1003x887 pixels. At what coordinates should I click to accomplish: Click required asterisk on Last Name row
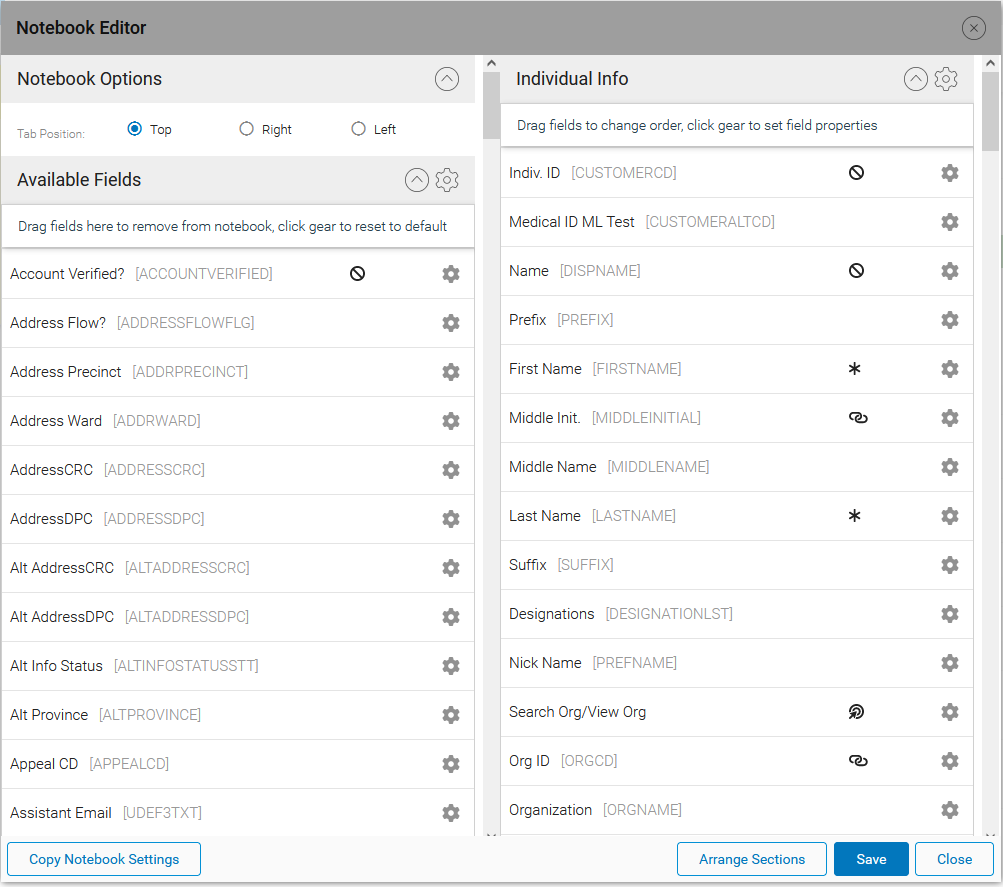[x=855, y=516]
